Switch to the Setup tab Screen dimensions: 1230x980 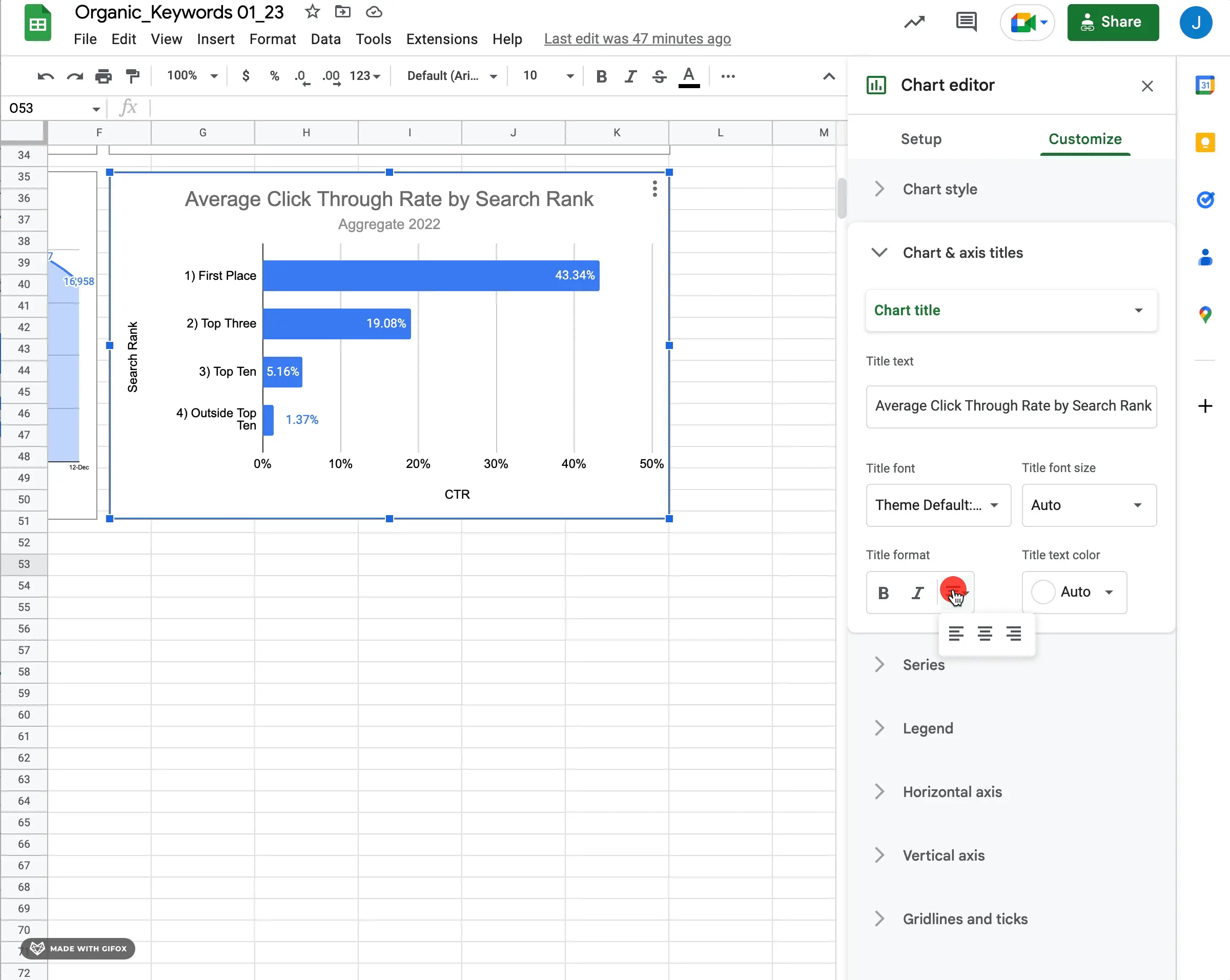(920, 138)
